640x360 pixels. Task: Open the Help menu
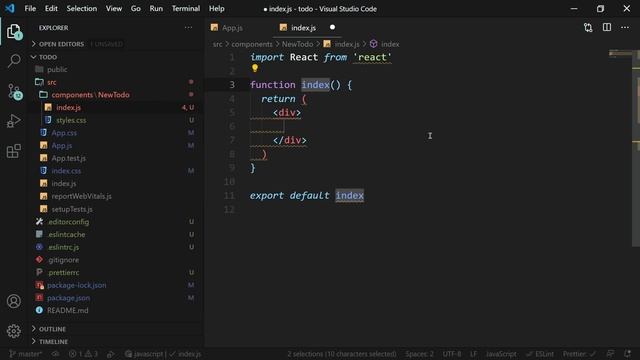[217, 9]
